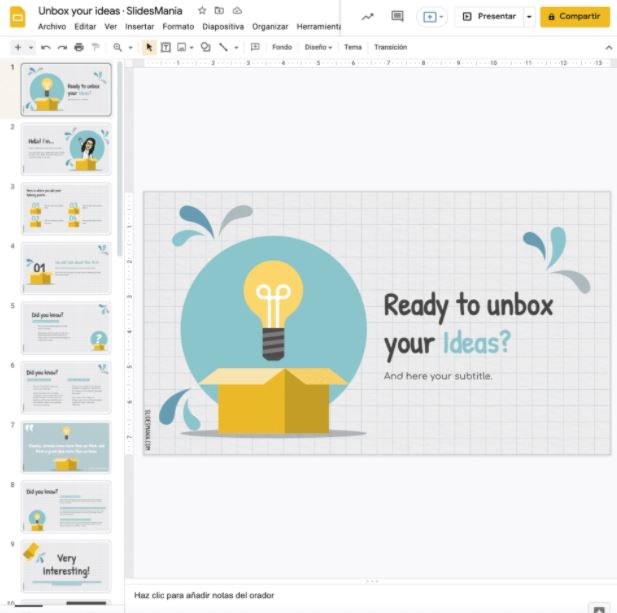Open the activity dashboard trend icon

(x=368, y=17)
